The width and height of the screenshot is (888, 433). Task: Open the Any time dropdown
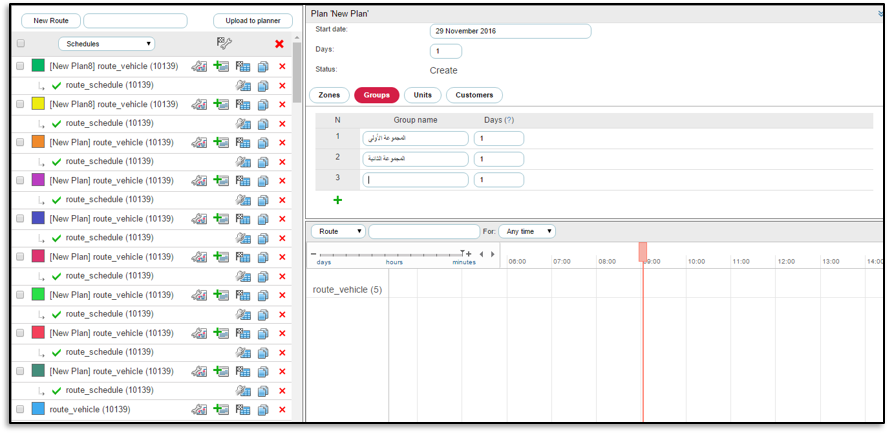(x=527, y=231)
